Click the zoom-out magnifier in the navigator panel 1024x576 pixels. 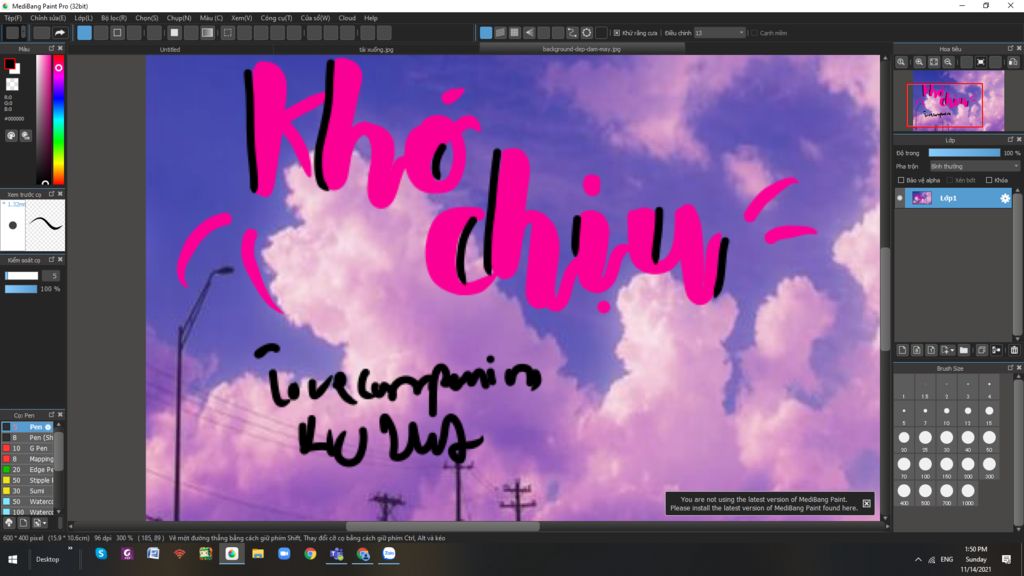coord(948,62)
